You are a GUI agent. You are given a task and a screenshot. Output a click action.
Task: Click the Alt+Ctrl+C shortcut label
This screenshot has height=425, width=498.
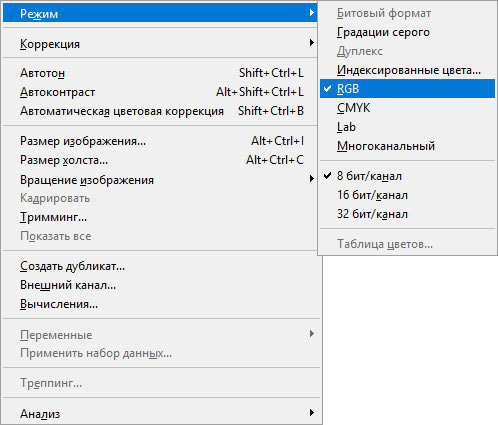tap(275, 160)
